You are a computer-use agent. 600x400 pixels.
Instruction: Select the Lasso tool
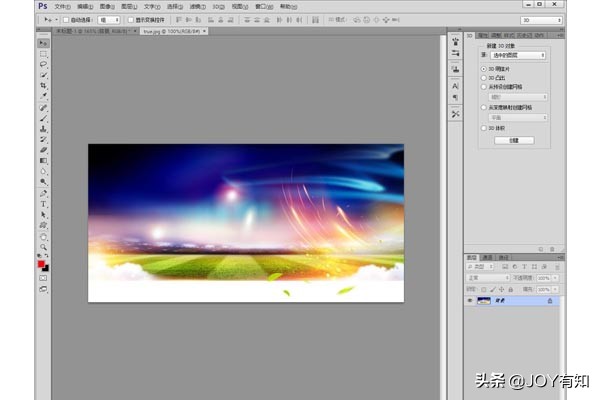[x=43, y=64]
